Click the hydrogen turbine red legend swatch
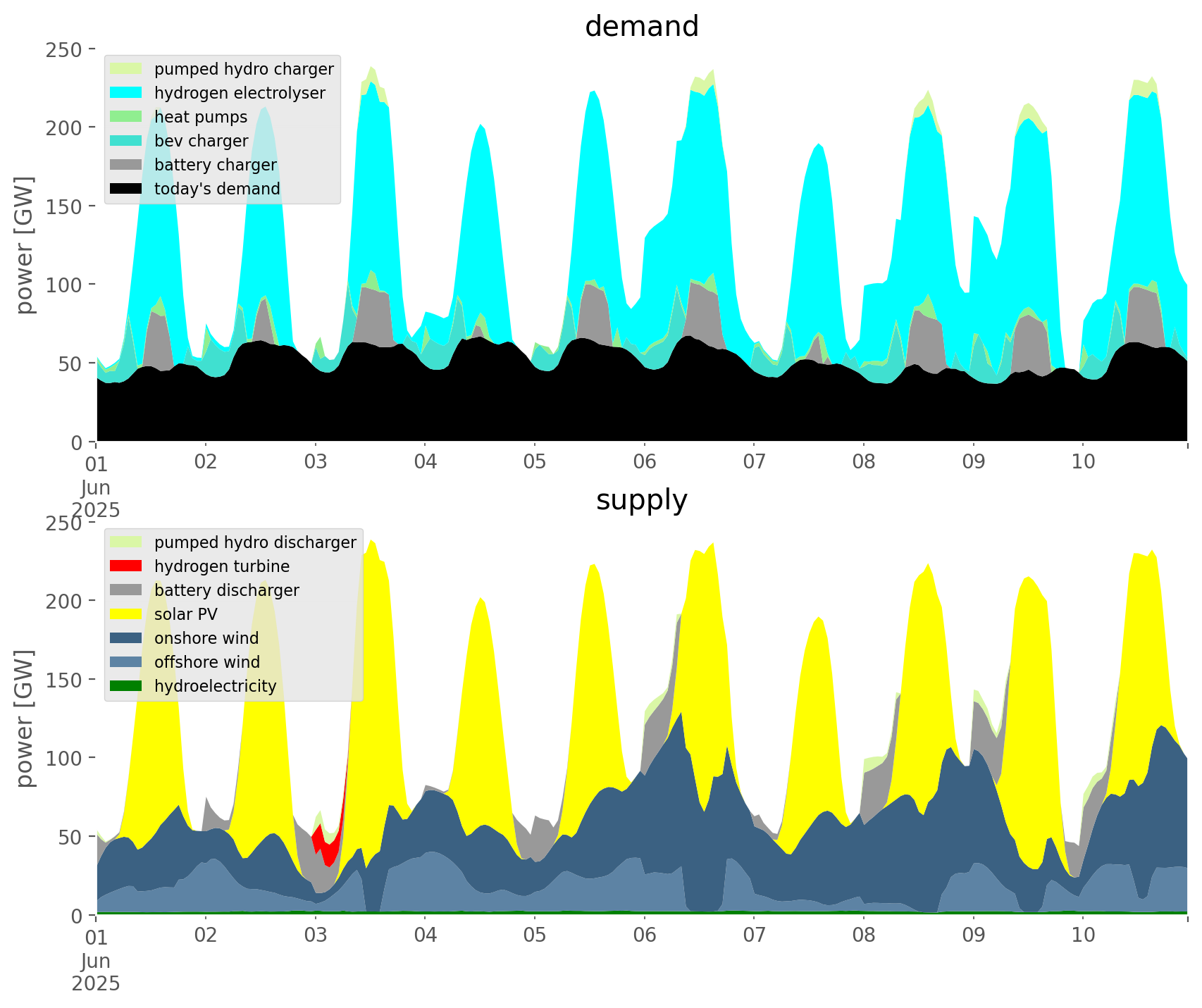Viewport: 1202px width, 1008px height. coord(127,566)
